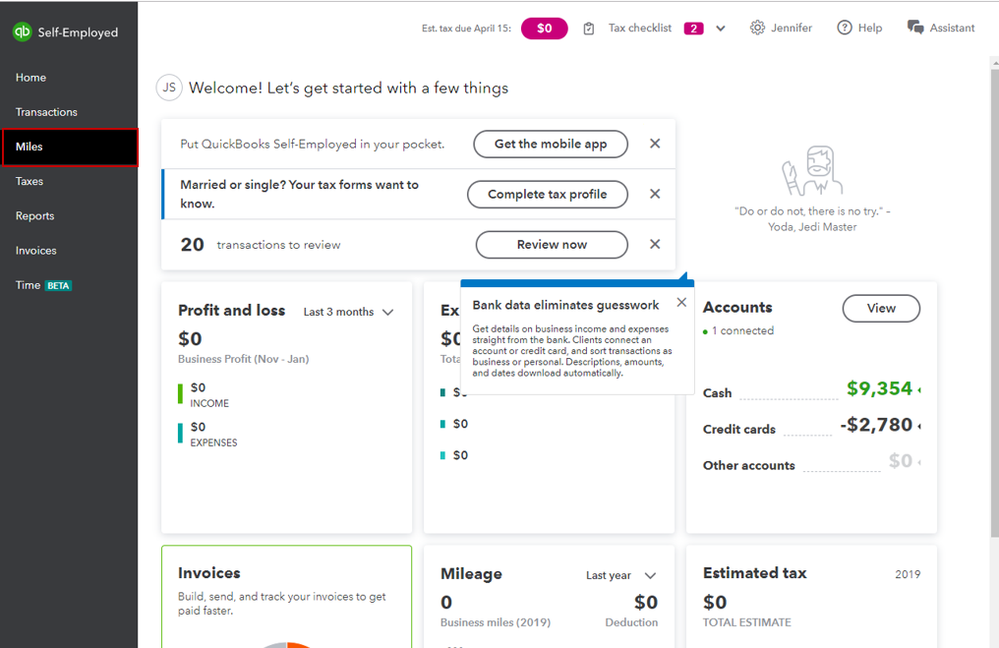Expand the Tax checklist chevron

[721, 29]
